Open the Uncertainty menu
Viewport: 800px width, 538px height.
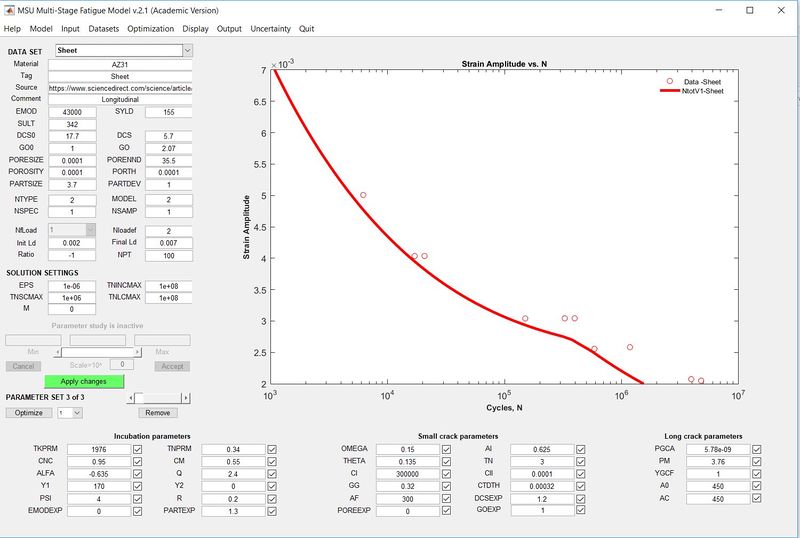[270, 29]
